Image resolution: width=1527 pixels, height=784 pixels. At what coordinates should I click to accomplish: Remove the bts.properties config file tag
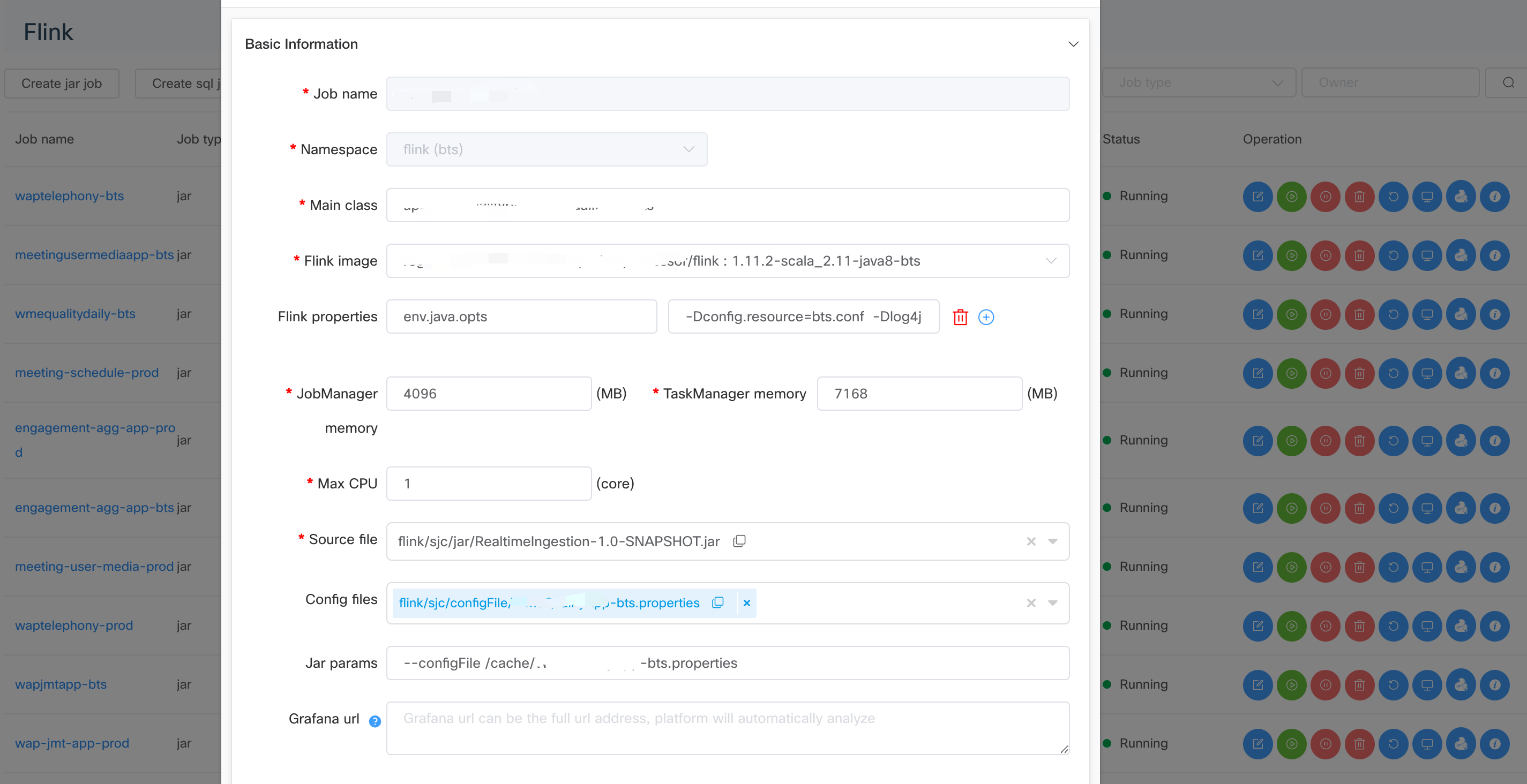(746, 602)
